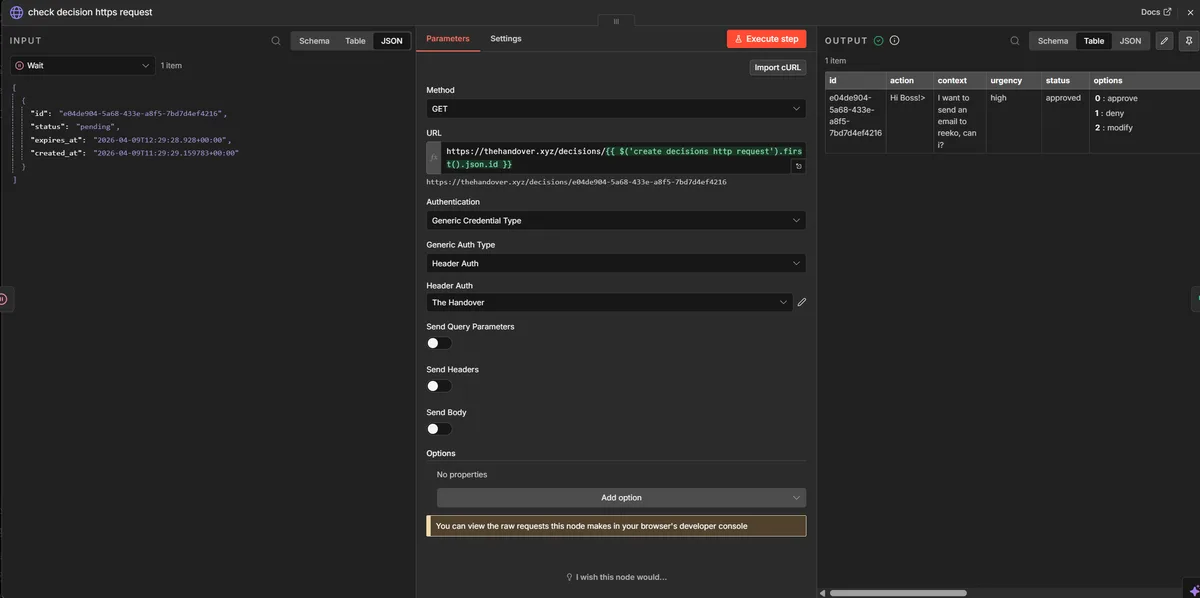Click the fx expression icon on URL field
The height and width of the screenshot is (598, 1200).
[x=431, y=156]
